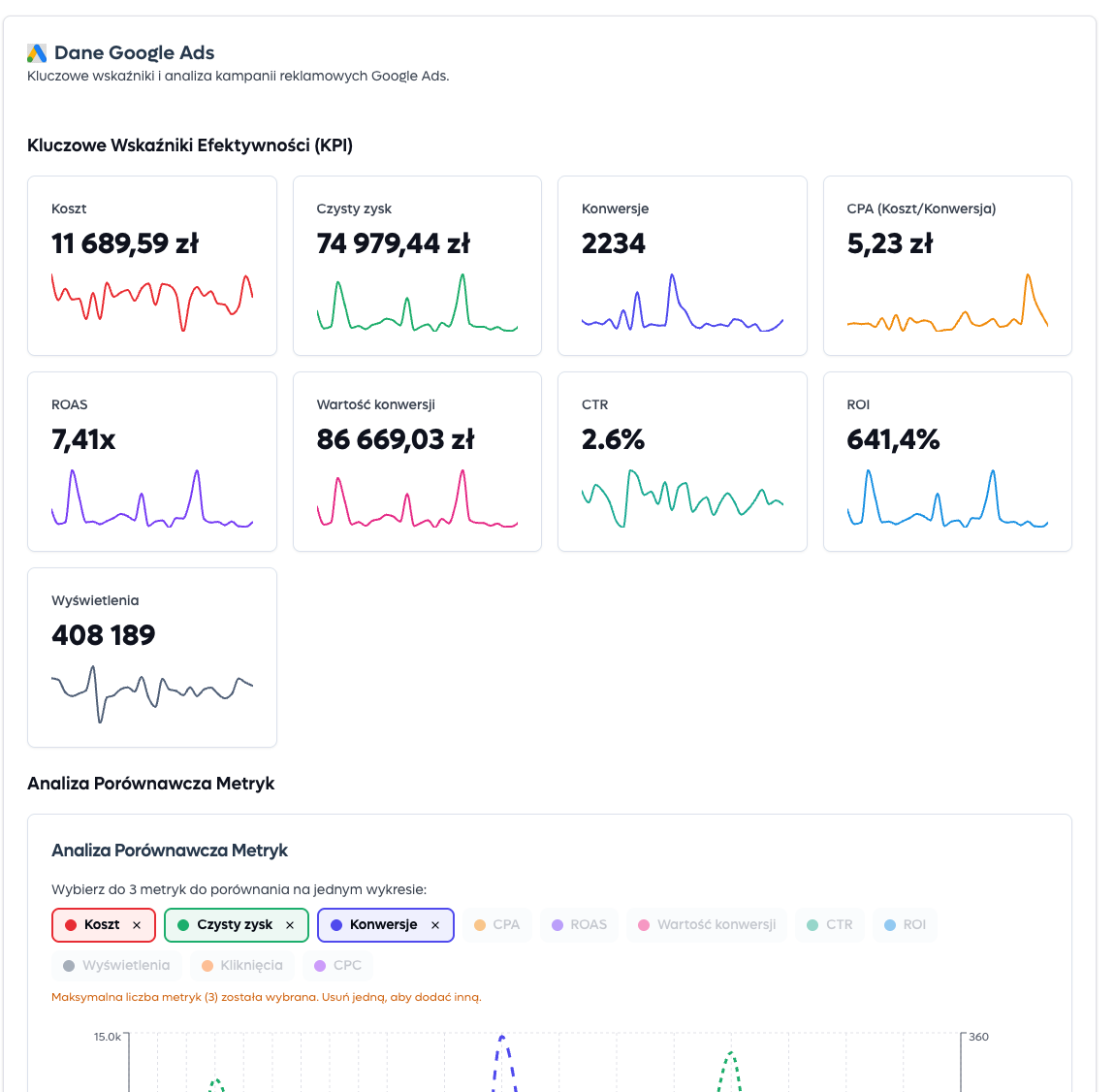Toggle the Kliknięcia metric chip
The width and height of the screenshot is (1115, 1092).
click(241, 966)
